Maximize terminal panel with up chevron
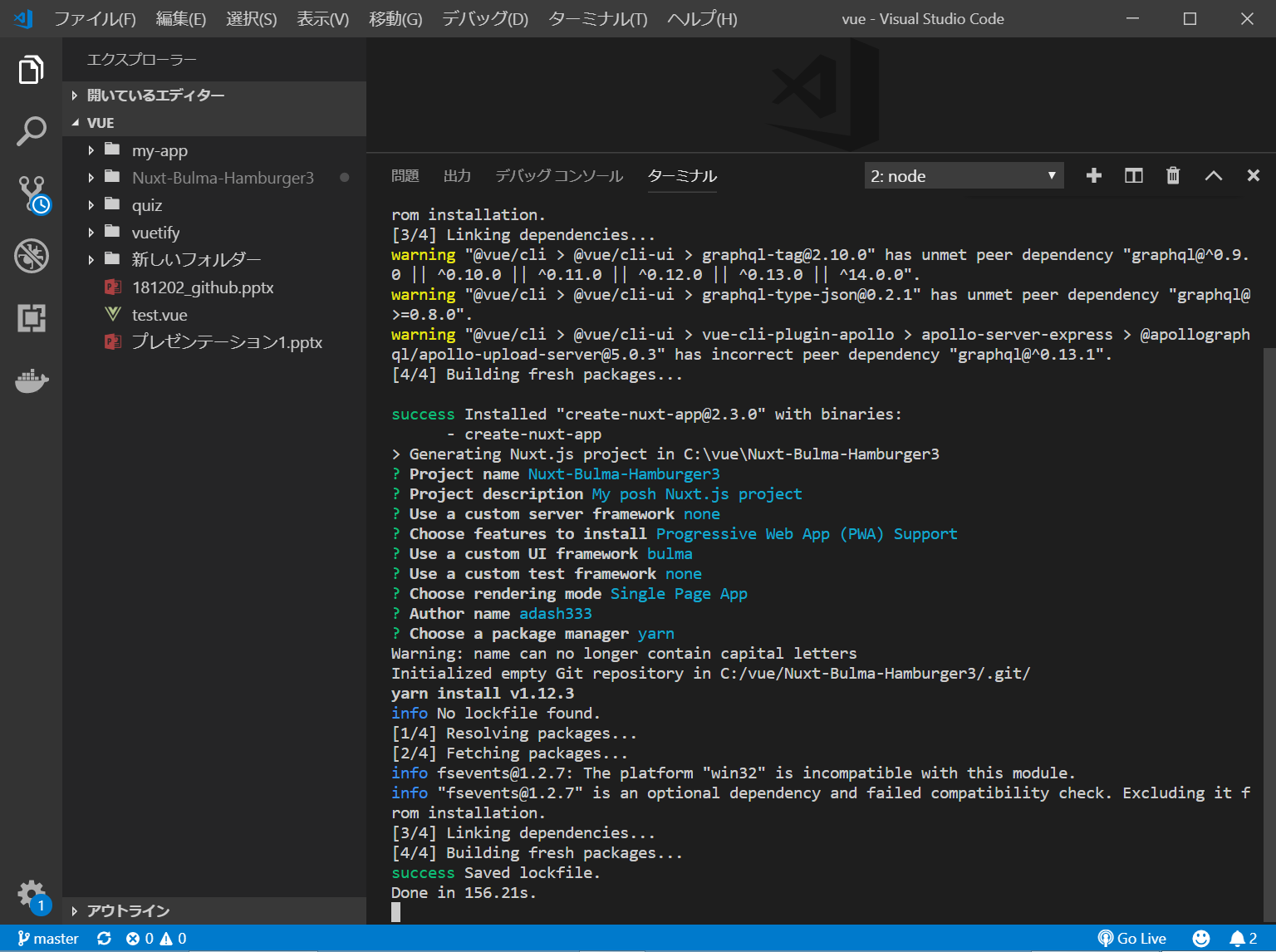The width and height of the screenshot is (1276, 952). (1213, 176)
